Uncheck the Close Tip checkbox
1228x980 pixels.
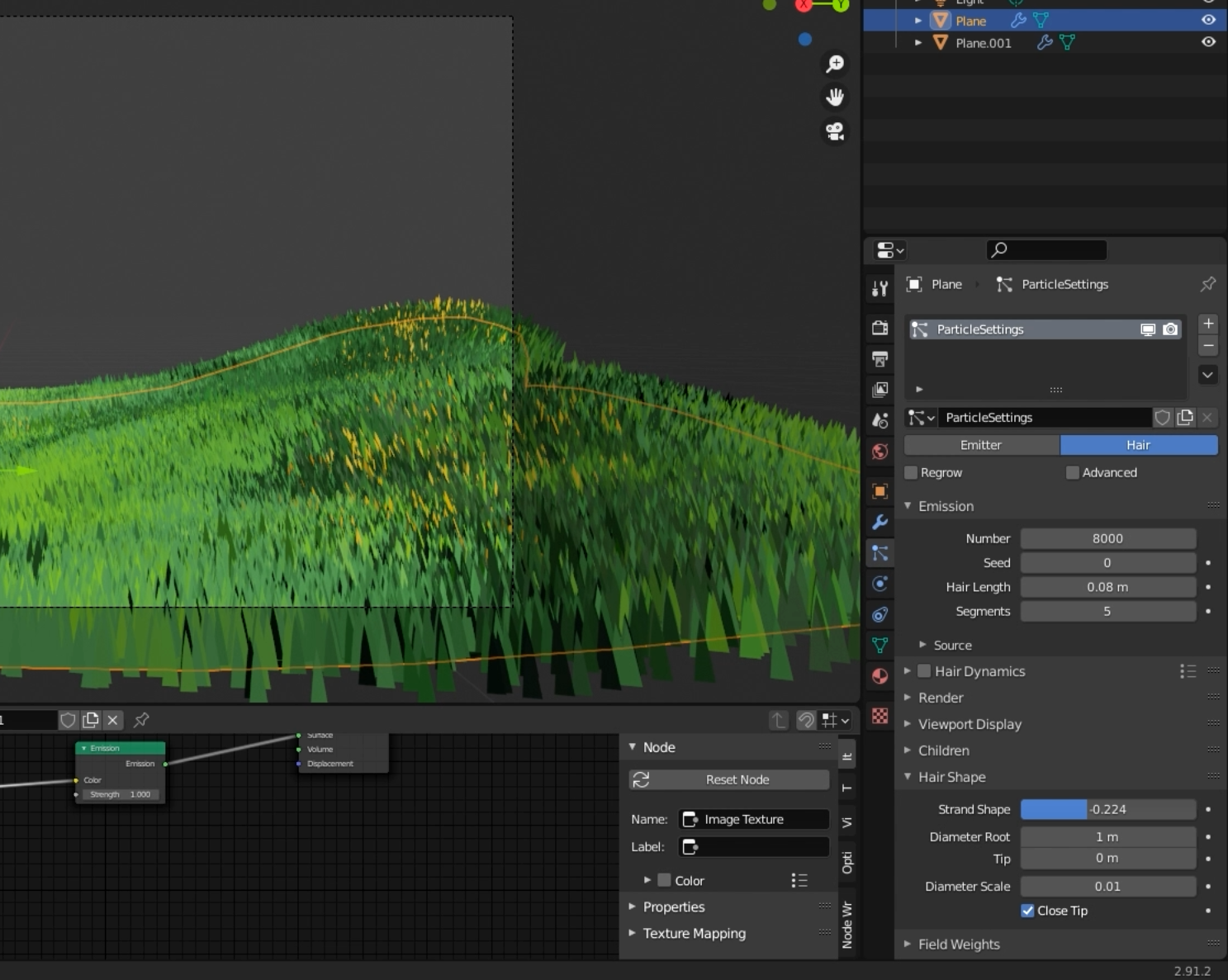pos(1027,911)
